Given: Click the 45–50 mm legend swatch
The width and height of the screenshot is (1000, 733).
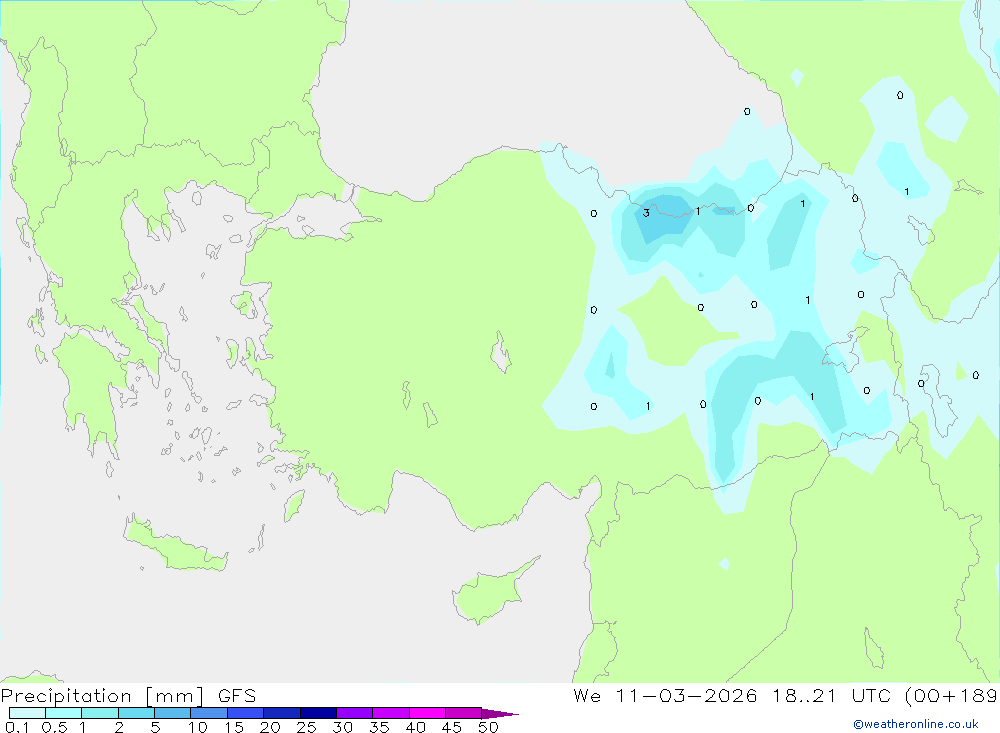Looking at the screenshot, I should point(464,713).
